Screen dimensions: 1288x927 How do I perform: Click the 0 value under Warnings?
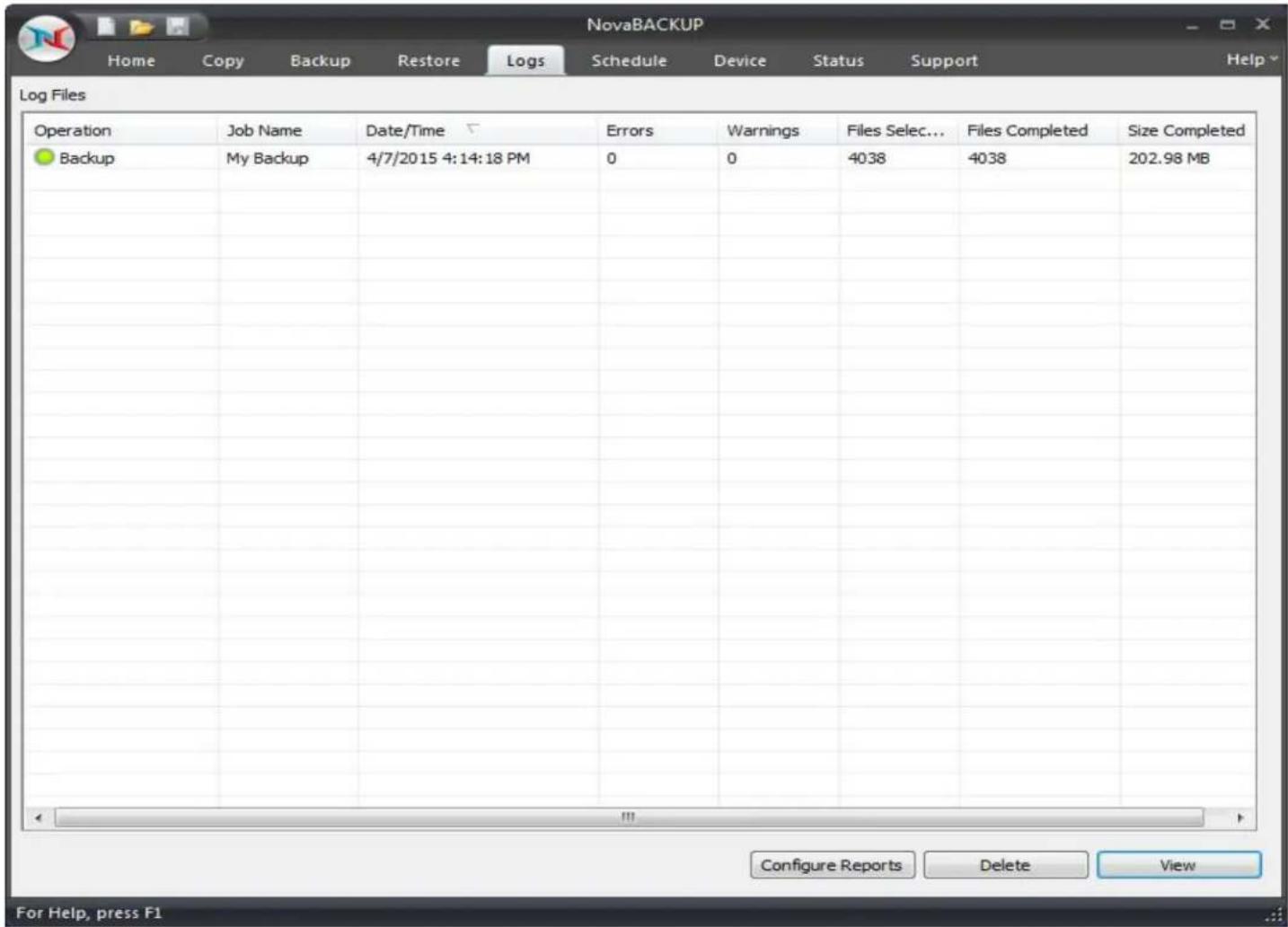point(732,158)
